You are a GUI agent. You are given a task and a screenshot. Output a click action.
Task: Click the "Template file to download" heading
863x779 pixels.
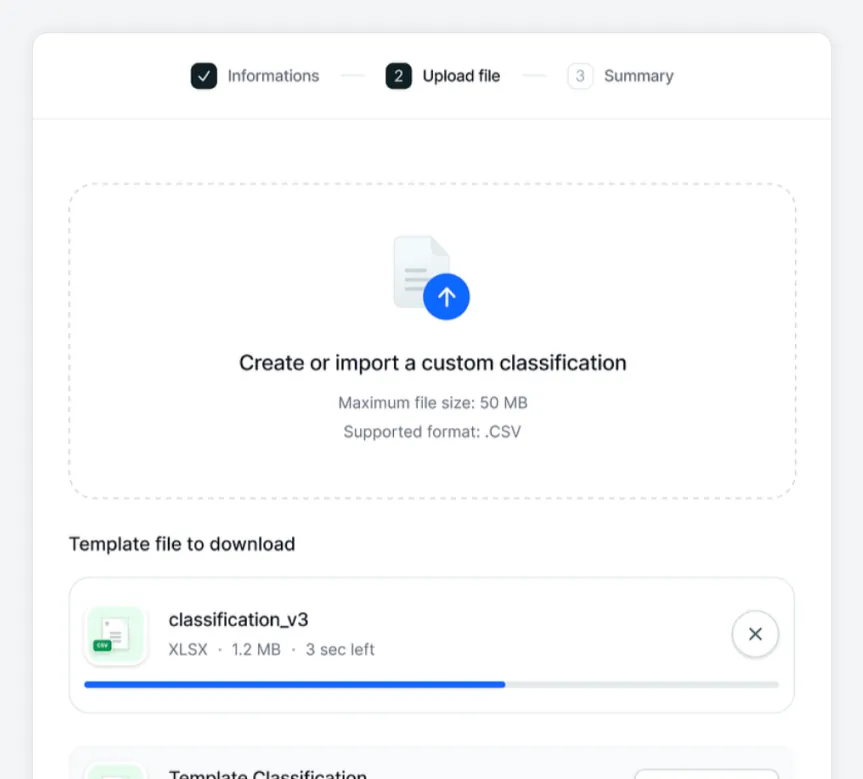[182, 544]
